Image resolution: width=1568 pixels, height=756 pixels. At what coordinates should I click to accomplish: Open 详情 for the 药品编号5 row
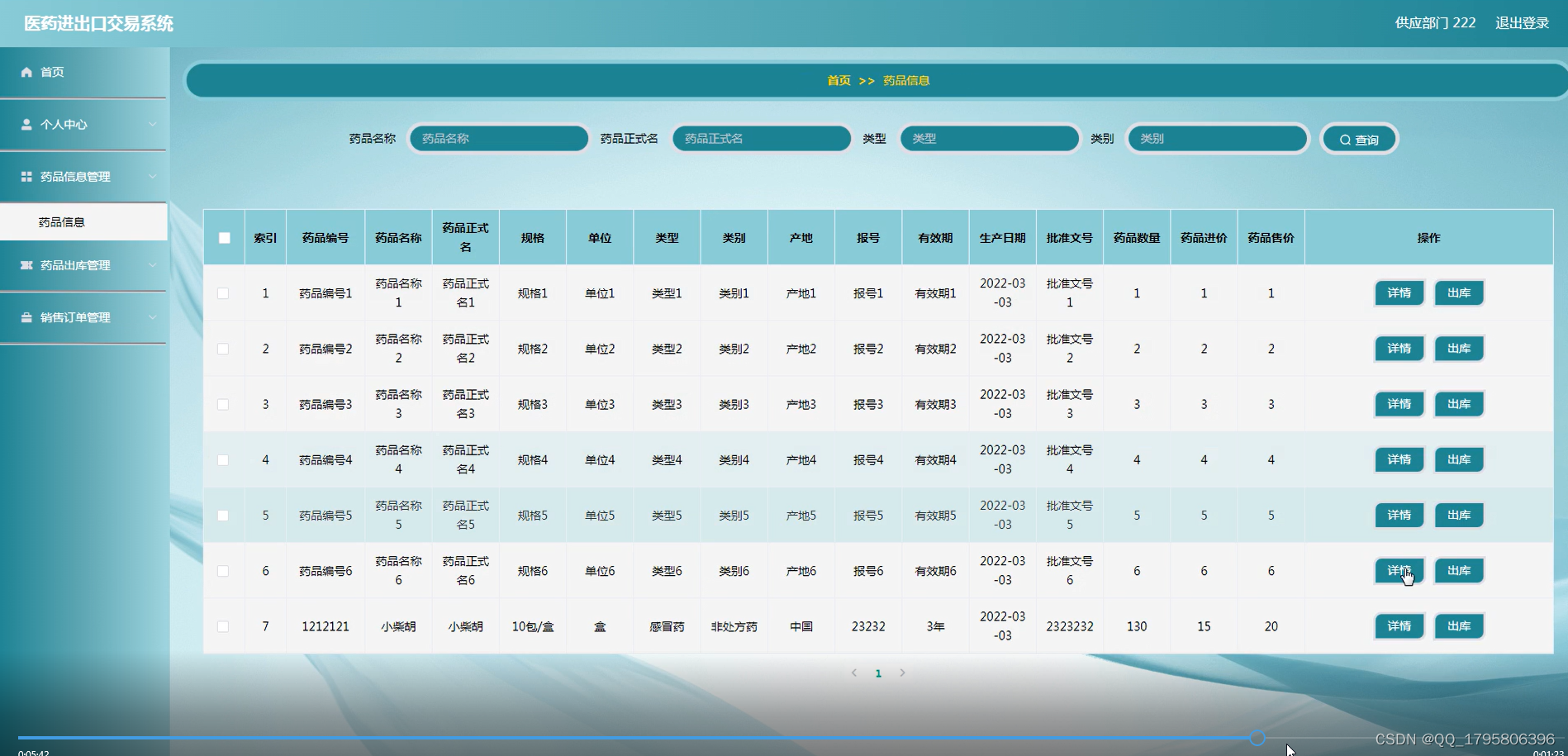tap(1399, 515)
